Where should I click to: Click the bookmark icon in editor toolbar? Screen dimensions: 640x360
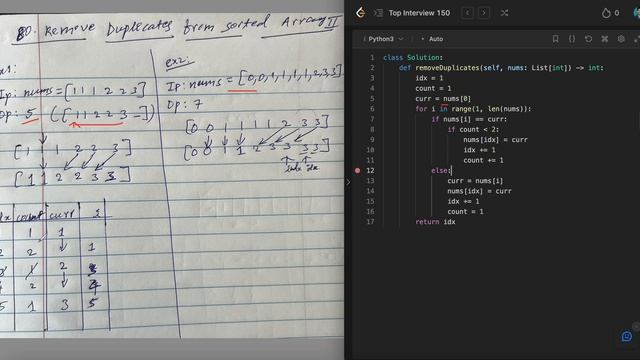pos(555,39)
